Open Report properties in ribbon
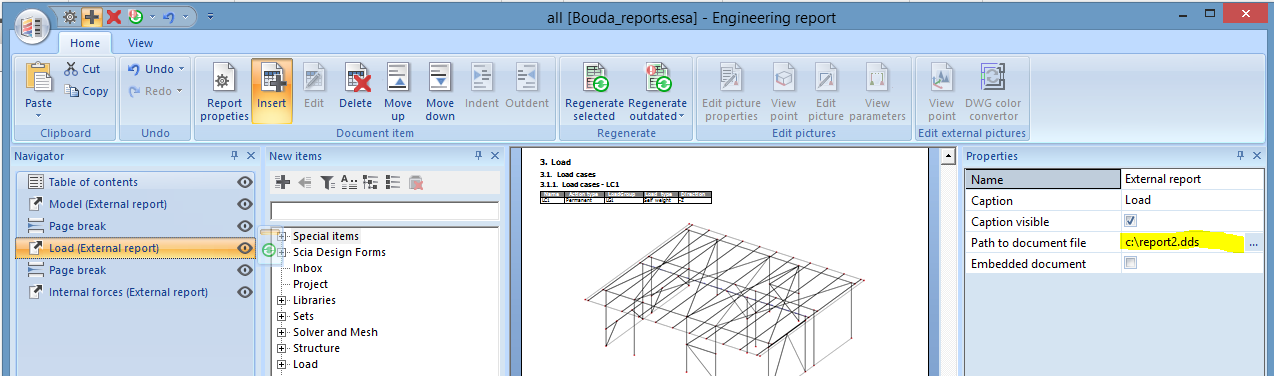1274x376 pixels. (x=224, y=91)
